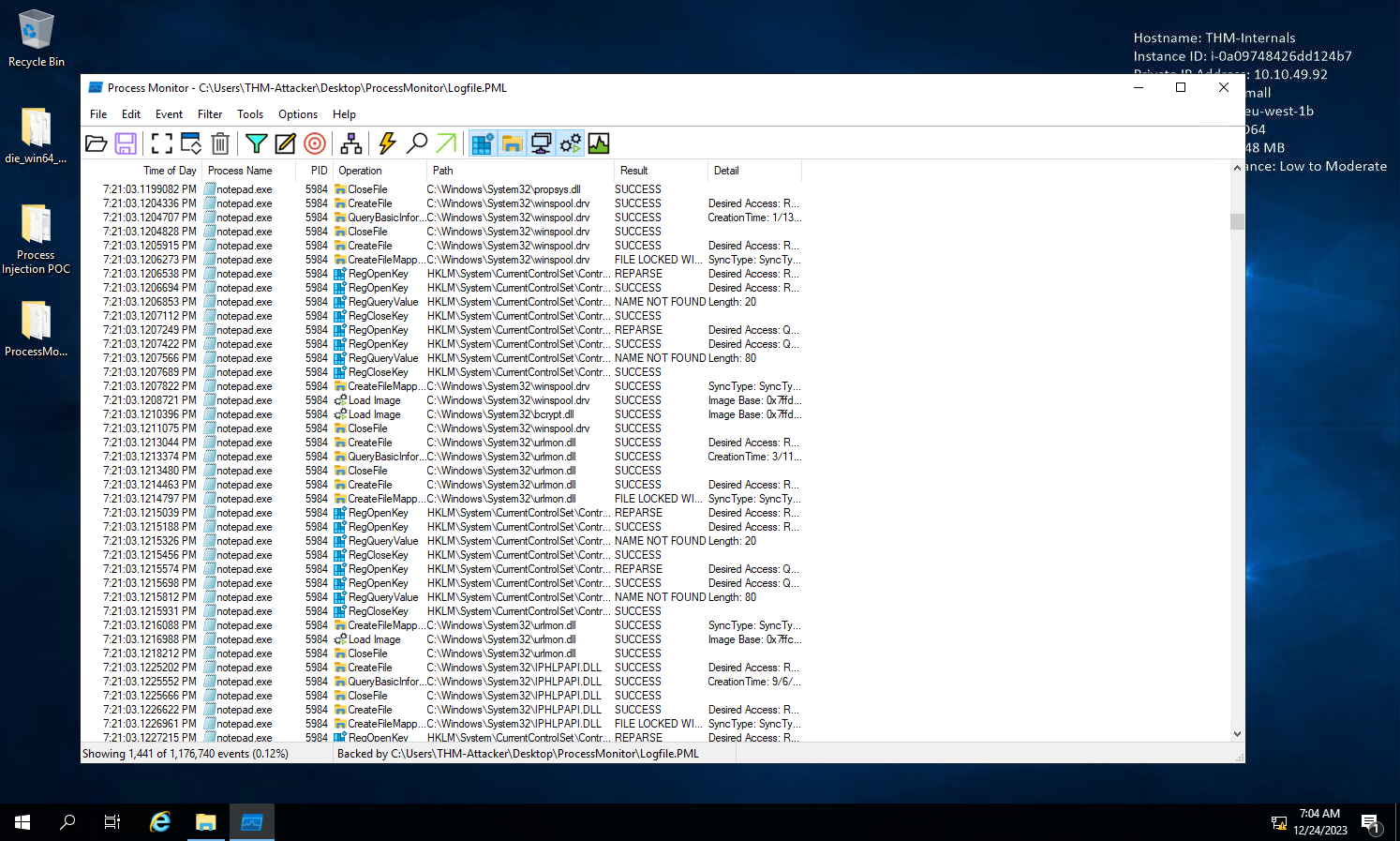The height and width of the screenshot is (841, 1400).
Task: Toggle Show Registry Activity icon
Action: point(483,143)
